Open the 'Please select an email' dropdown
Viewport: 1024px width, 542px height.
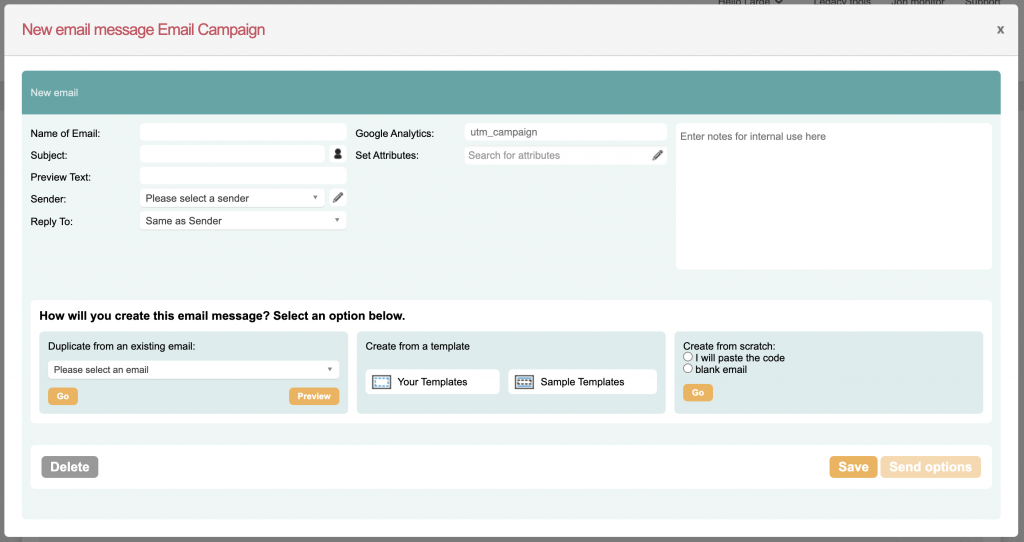193,370
